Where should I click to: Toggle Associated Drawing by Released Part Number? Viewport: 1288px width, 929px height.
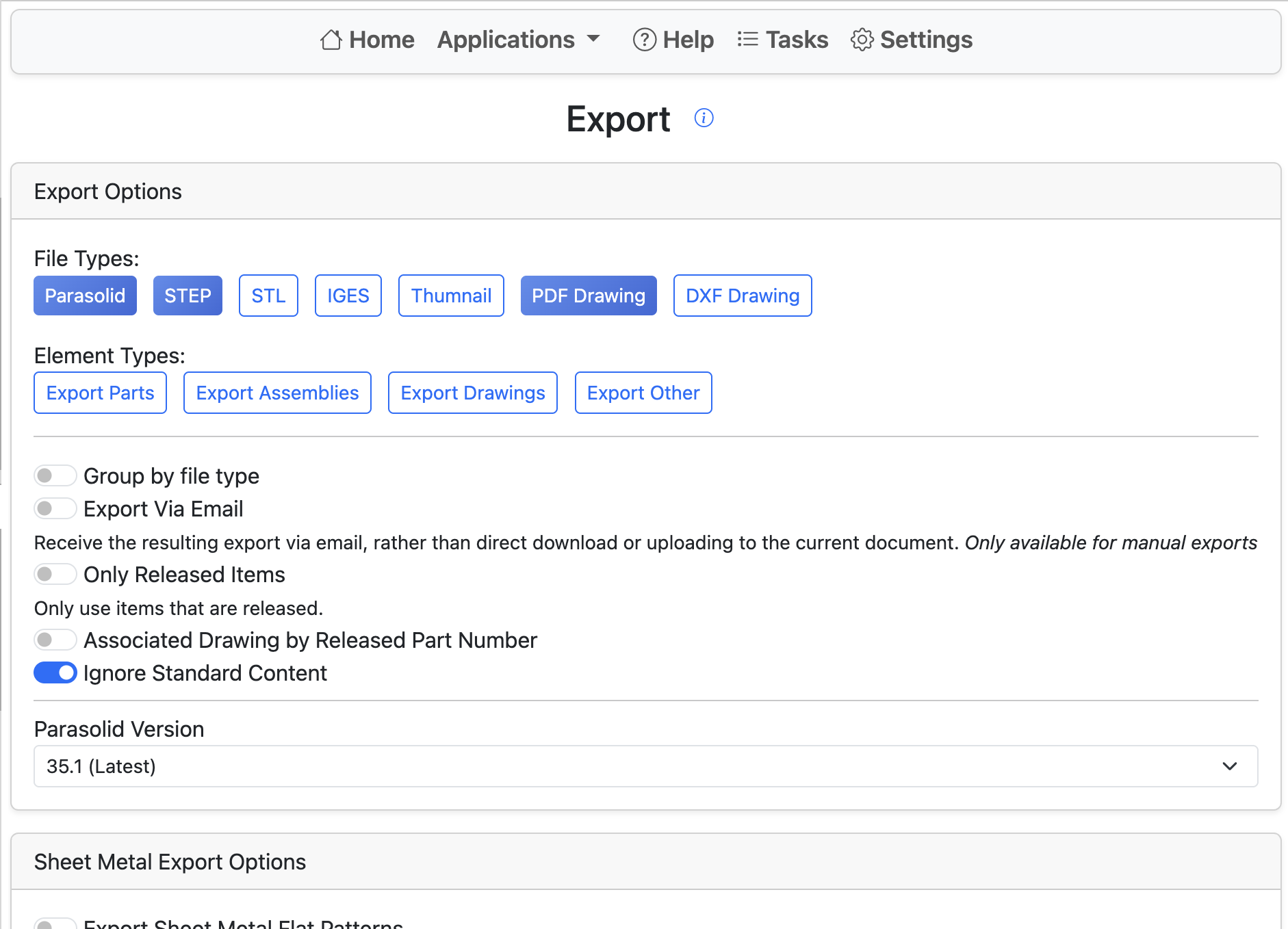click(55, 640)
